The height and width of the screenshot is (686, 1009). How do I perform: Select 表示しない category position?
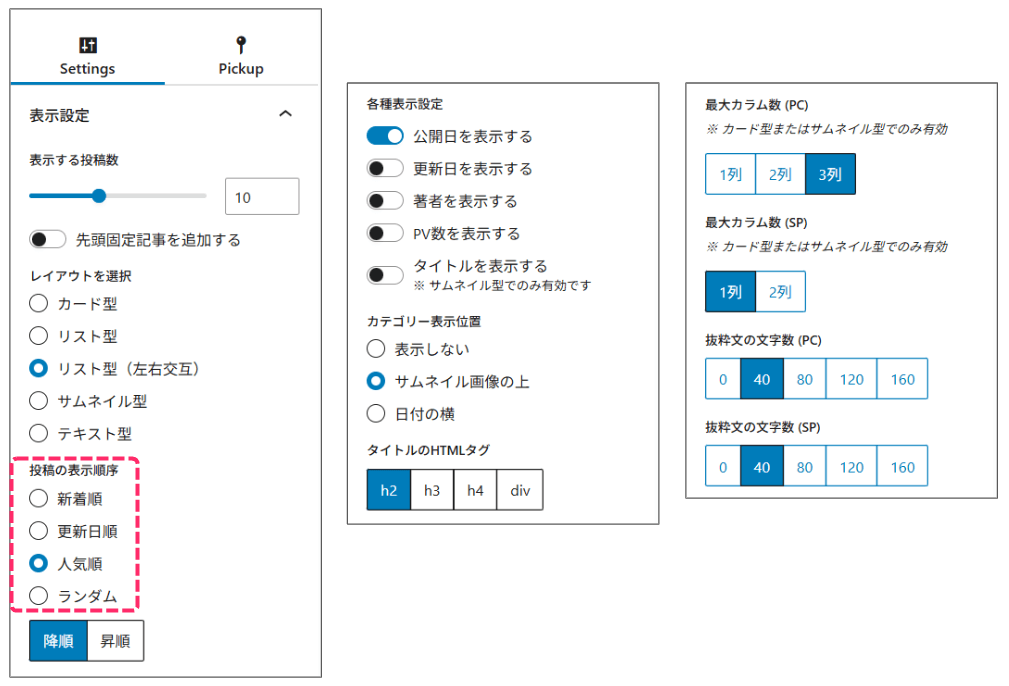[376, 349]
